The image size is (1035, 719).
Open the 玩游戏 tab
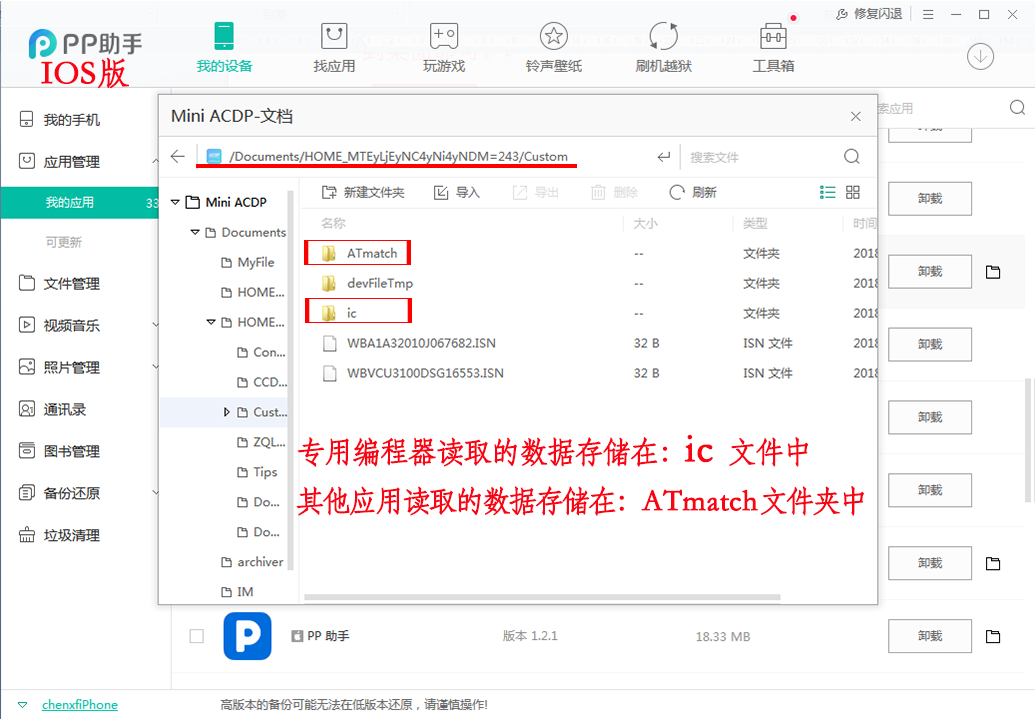coord(444,48)
